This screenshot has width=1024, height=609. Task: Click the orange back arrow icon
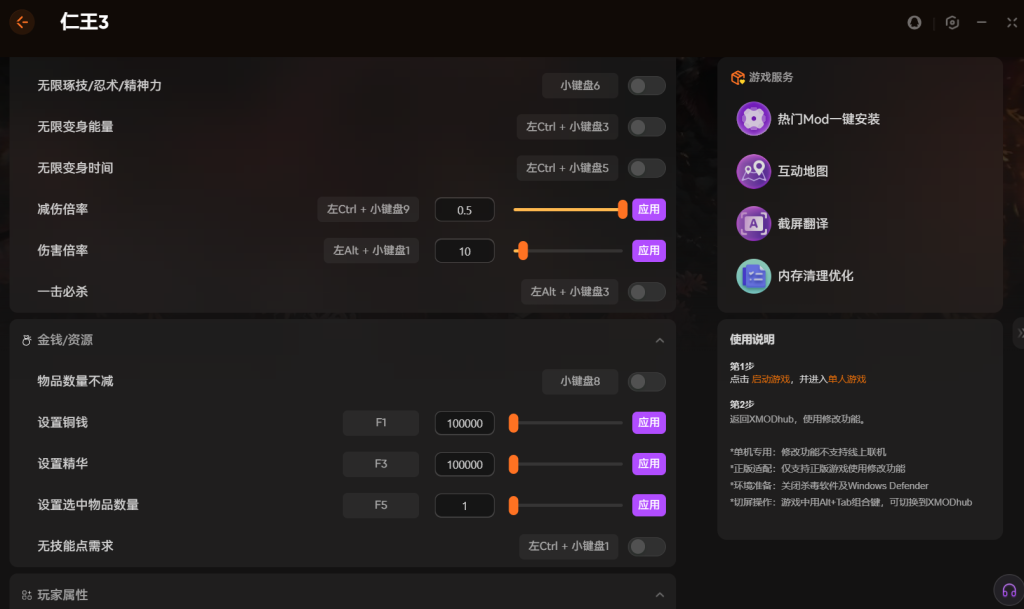[22, 22]
